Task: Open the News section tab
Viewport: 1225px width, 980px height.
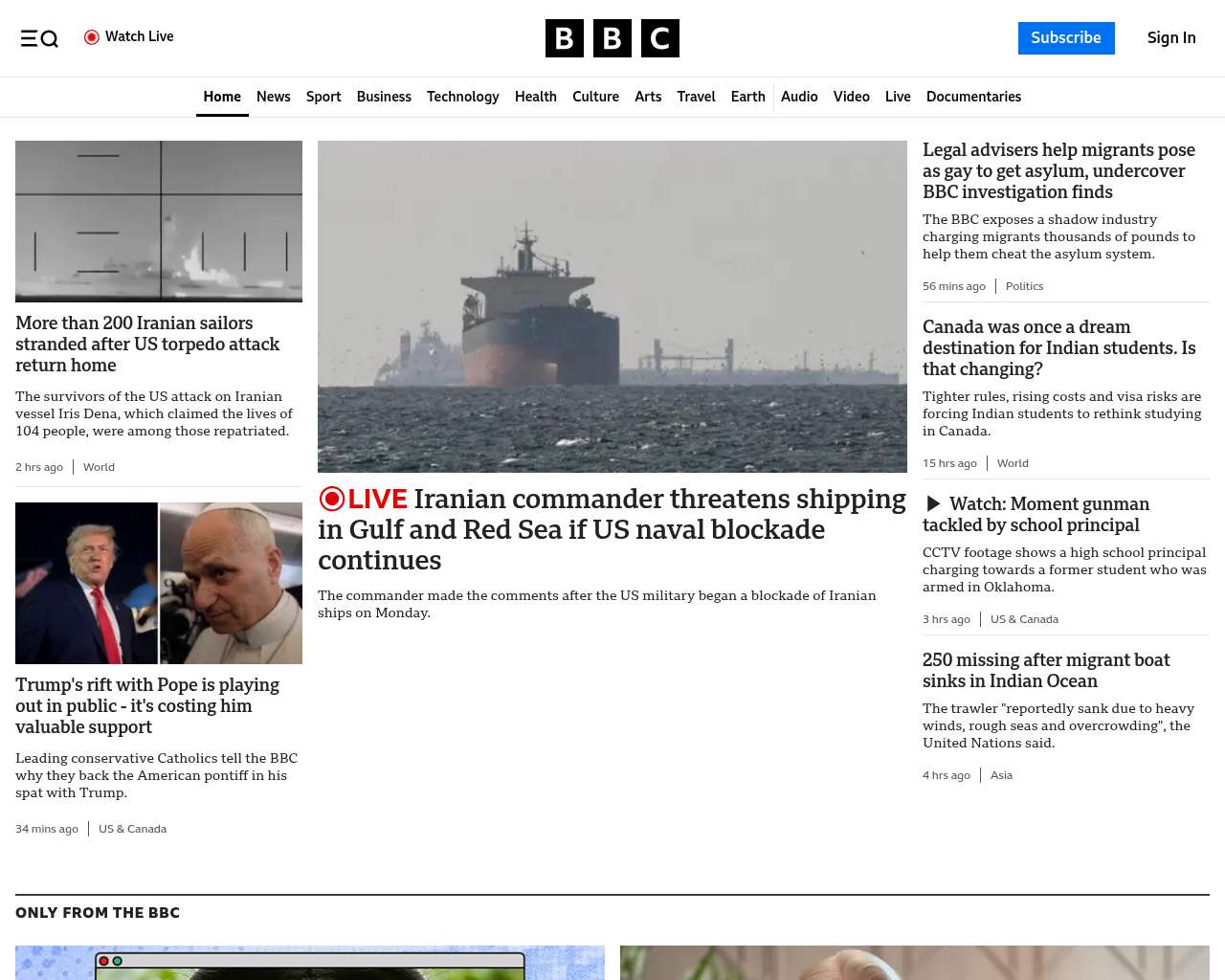Action: (273, 97)
